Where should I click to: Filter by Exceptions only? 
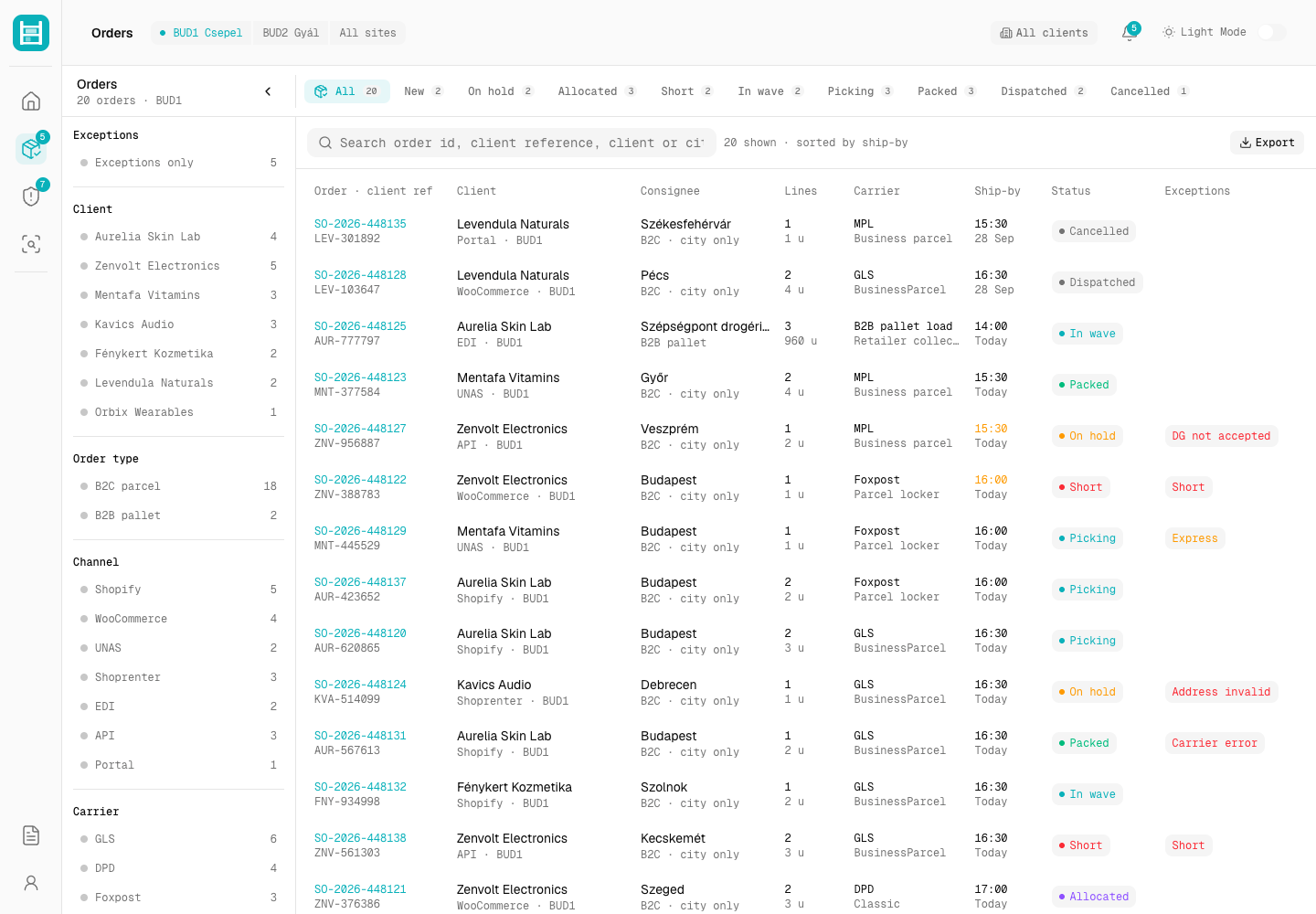[x=179, y=163]
